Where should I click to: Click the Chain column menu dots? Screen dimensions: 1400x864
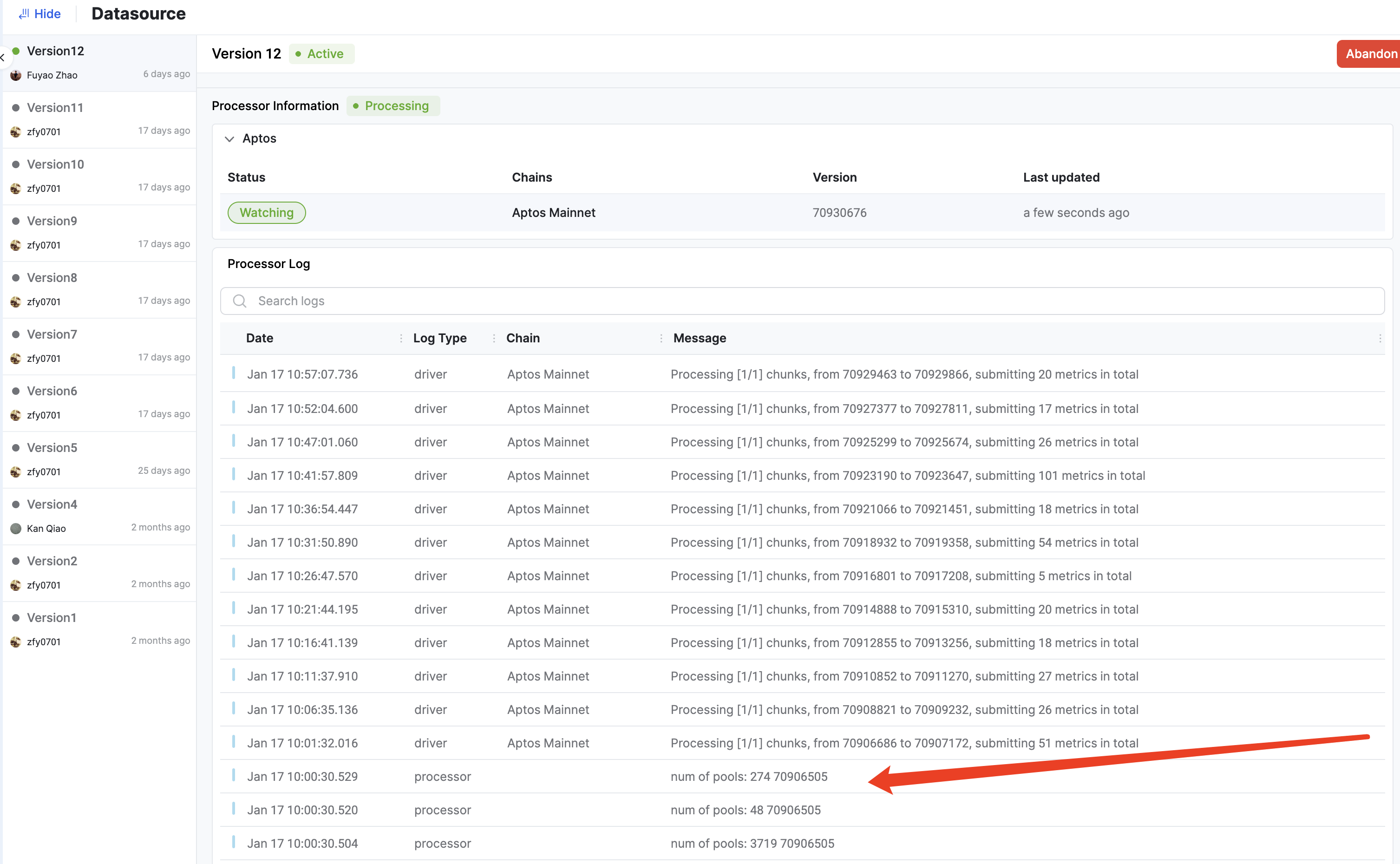point(661,338)
